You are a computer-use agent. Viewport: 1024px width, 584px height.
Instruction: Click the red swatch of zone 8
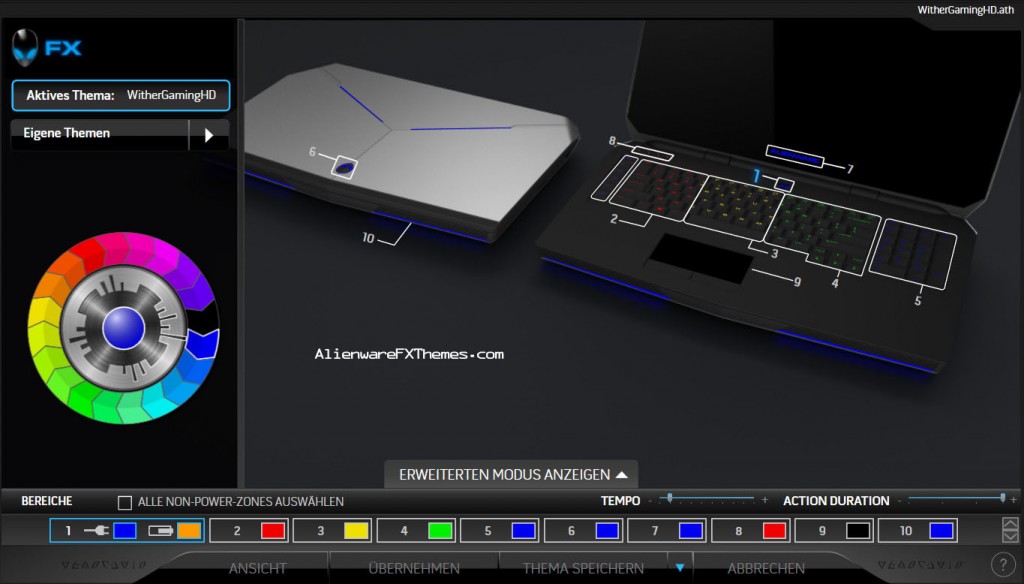[775, 530]
